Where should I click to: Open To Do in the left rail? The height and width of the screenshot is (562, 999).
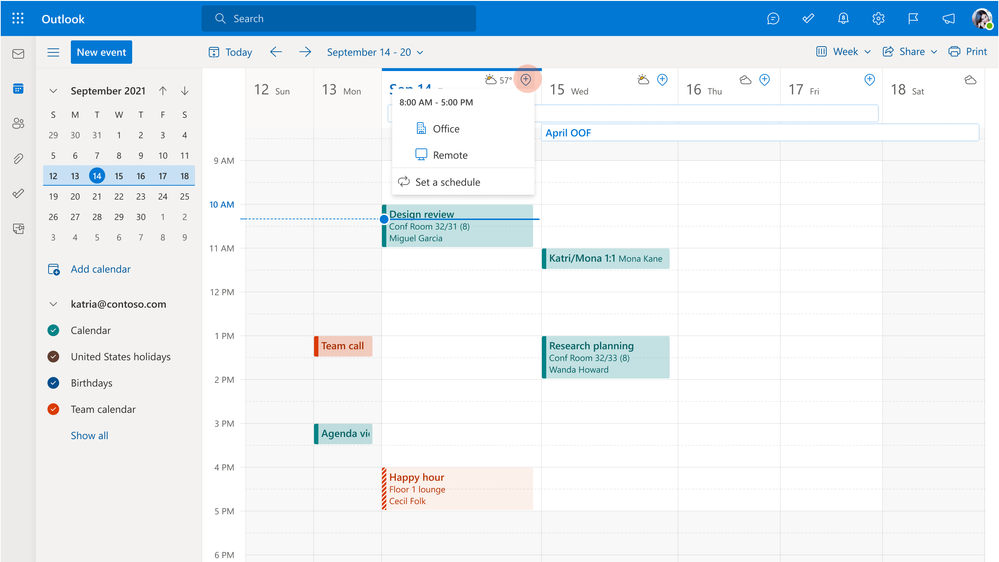18,193
